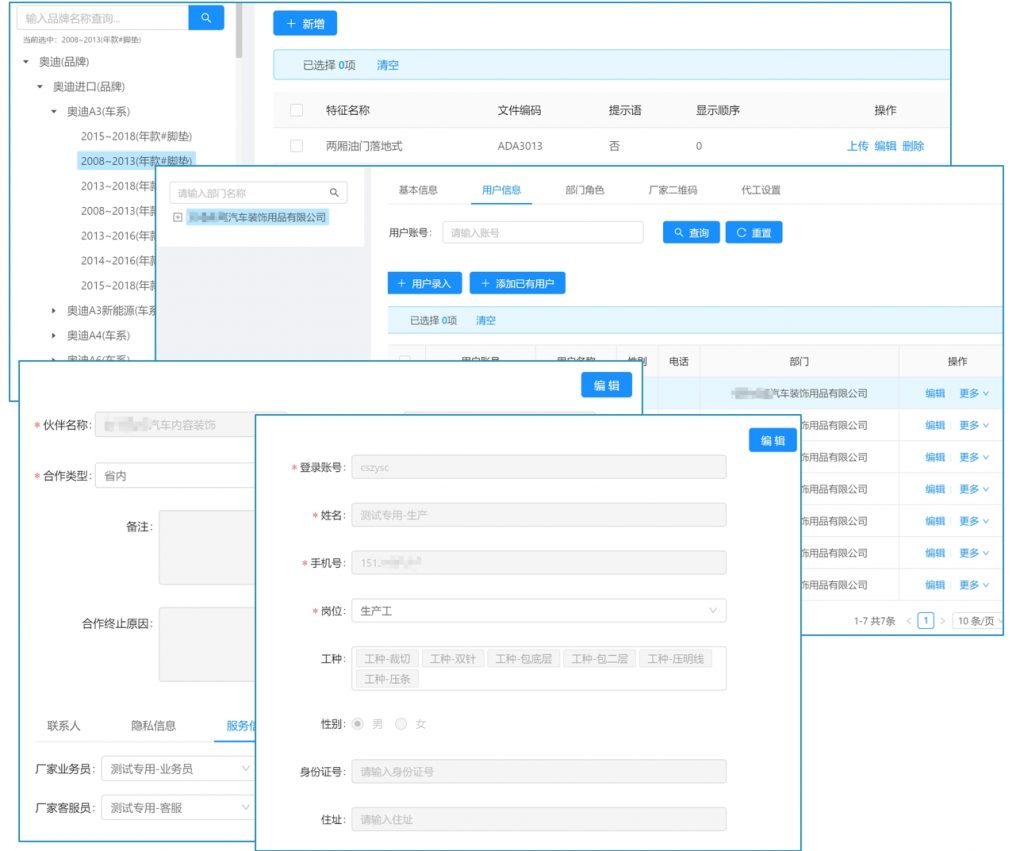
Task: Go to the next page arrow in pagination
Action: coord(942,621)
